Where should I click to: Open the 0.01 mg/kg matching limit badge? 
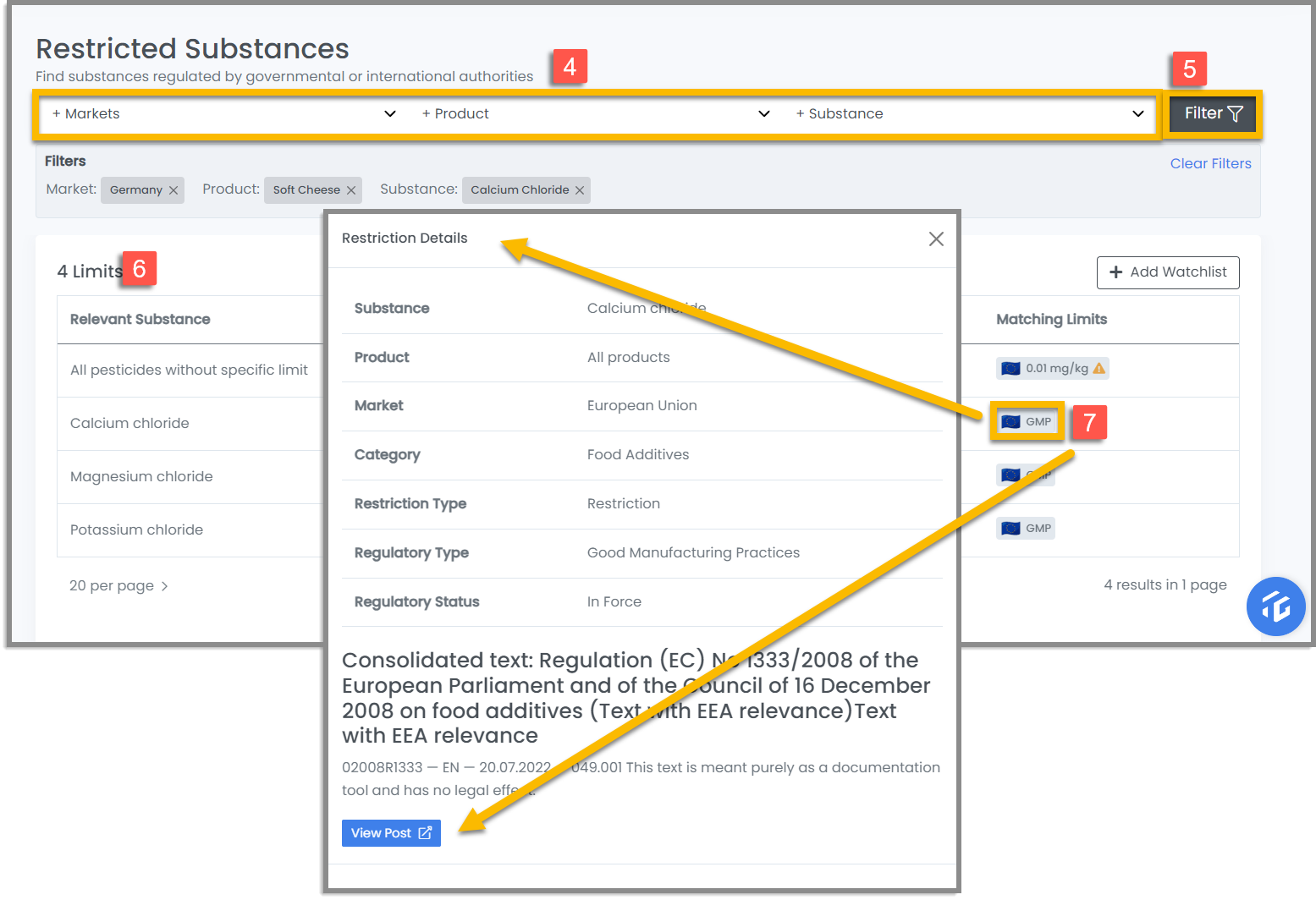pos(1052,369)
